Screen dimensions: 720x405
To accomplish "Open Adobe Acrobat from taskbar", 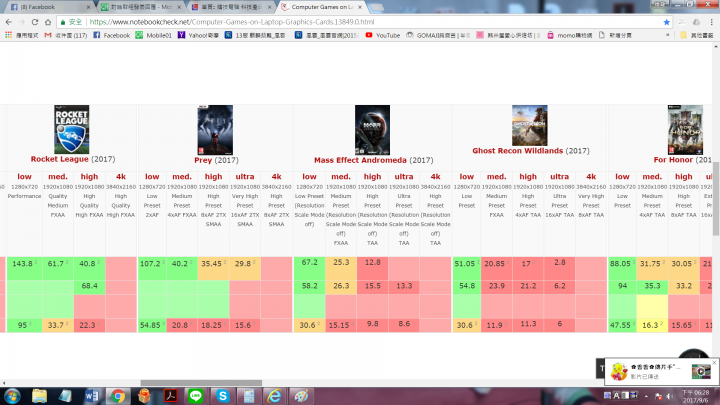I will click(170, 396).
